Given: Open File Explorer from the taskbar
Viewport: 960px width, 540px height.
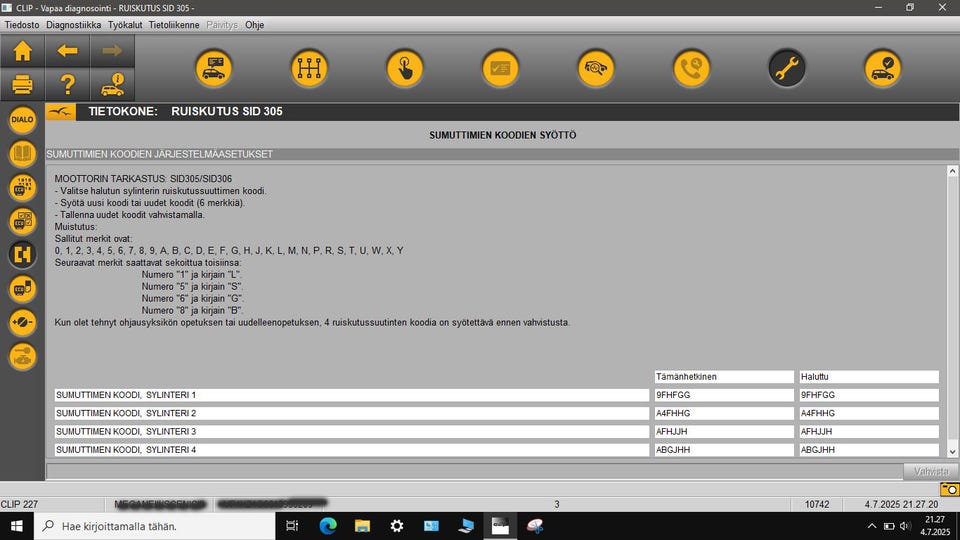Looking at the screenshot, I should pyautogui.click(x=362, y=526).
